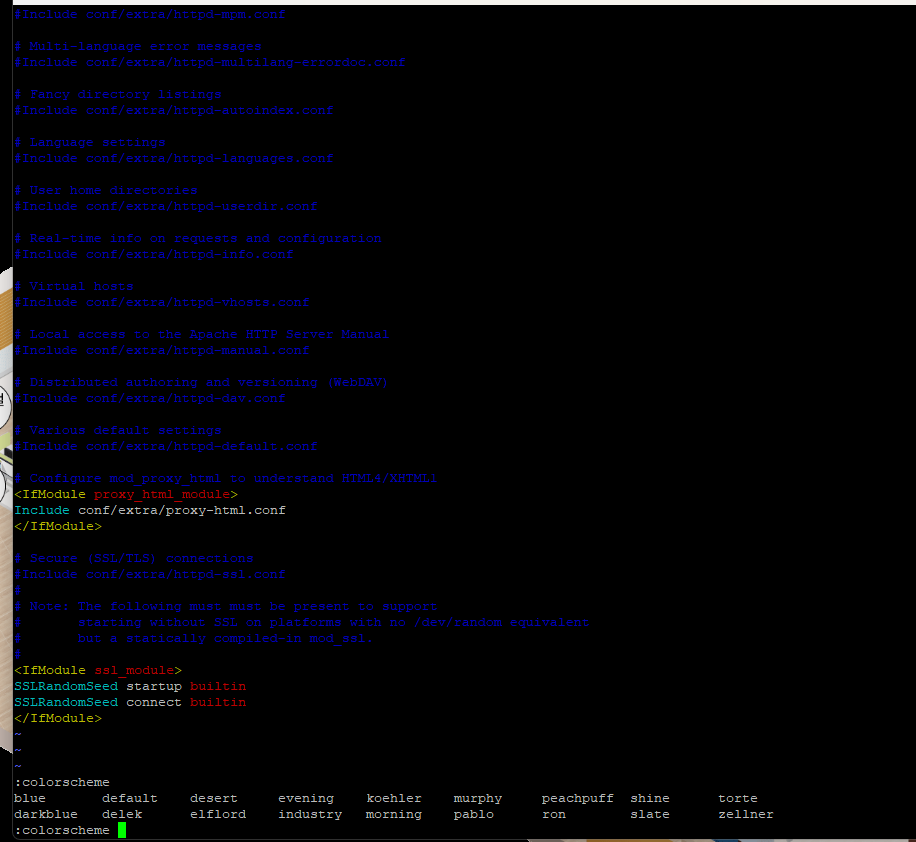This screenshot has width=916, height=842.
Task: Click the httpd-vhosts.conf include line
Action: pos(162,302)
